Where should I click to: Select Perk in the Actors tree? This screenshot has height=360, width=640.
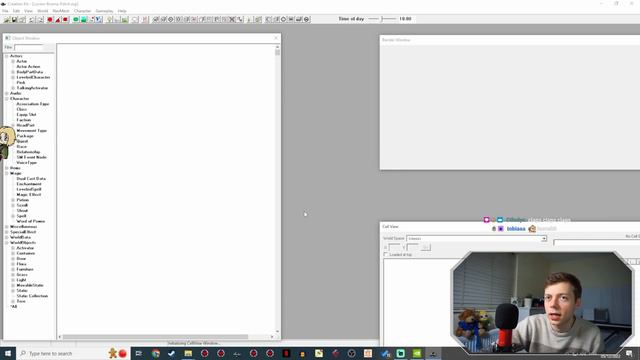(21, 82)
